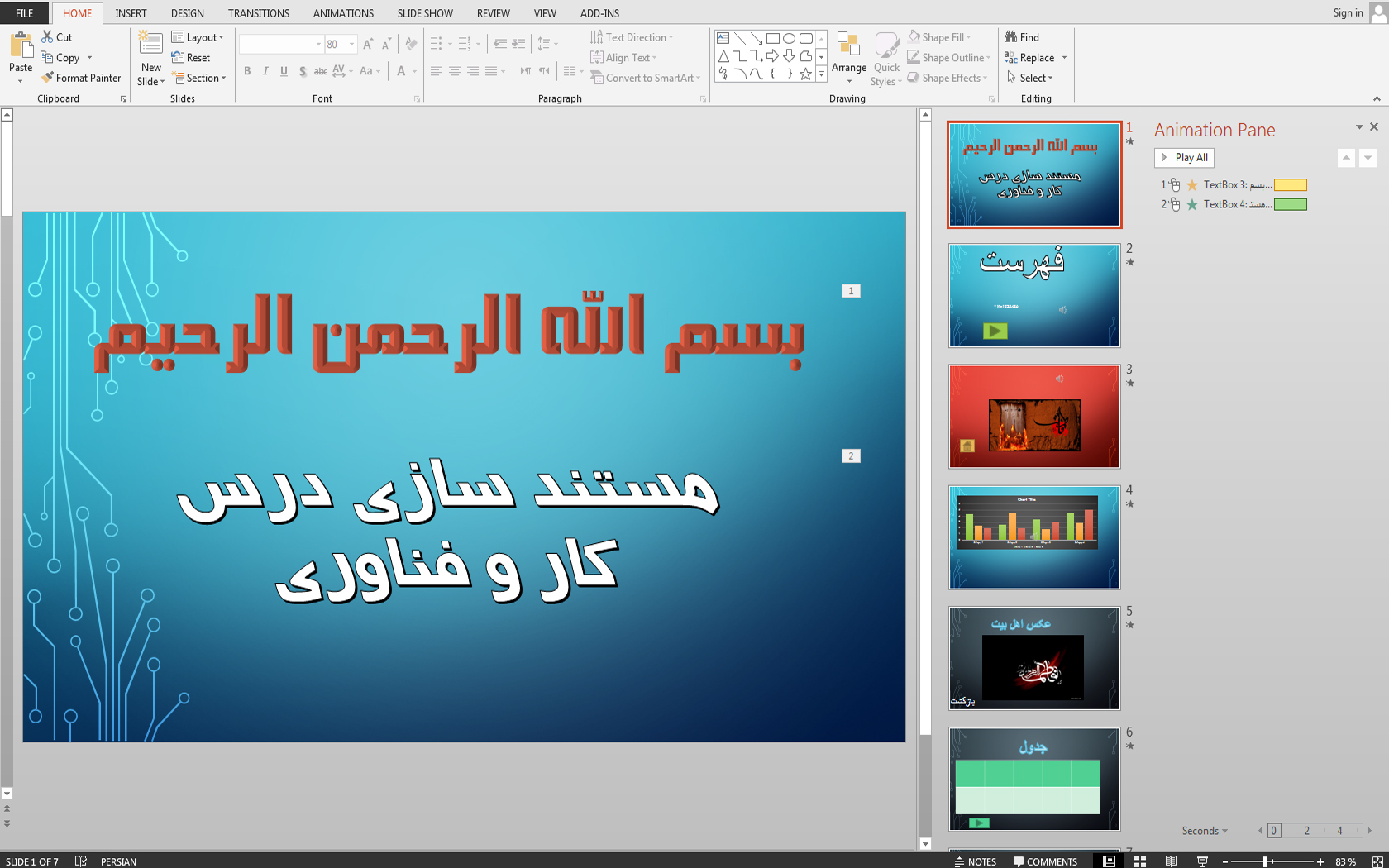Switch to Slide Sorter view icon
The height and width of the screenshot is (868, 1389).
pos(1139,861)
